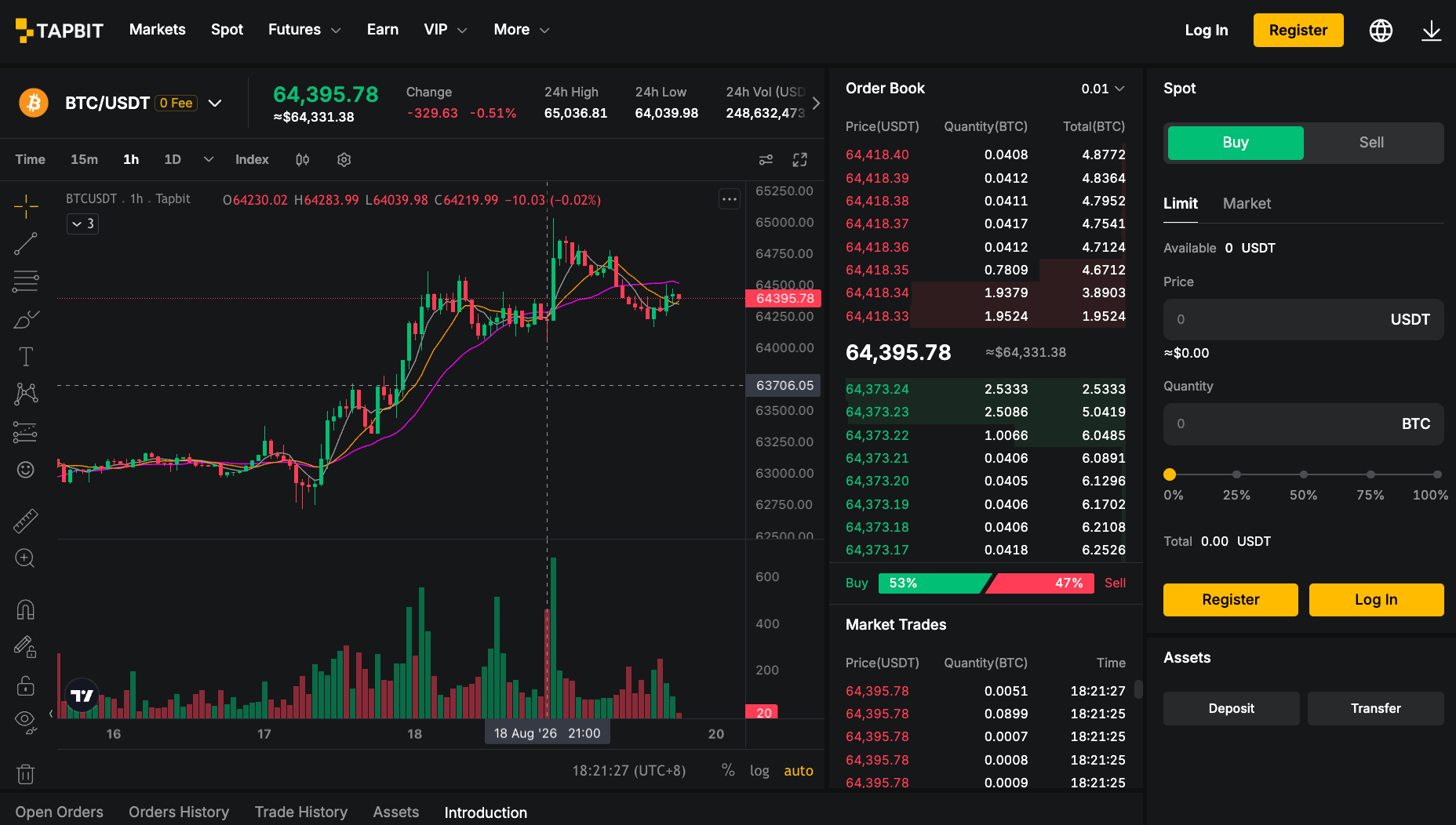Click the language globe icon

[x=1381, y=31]
